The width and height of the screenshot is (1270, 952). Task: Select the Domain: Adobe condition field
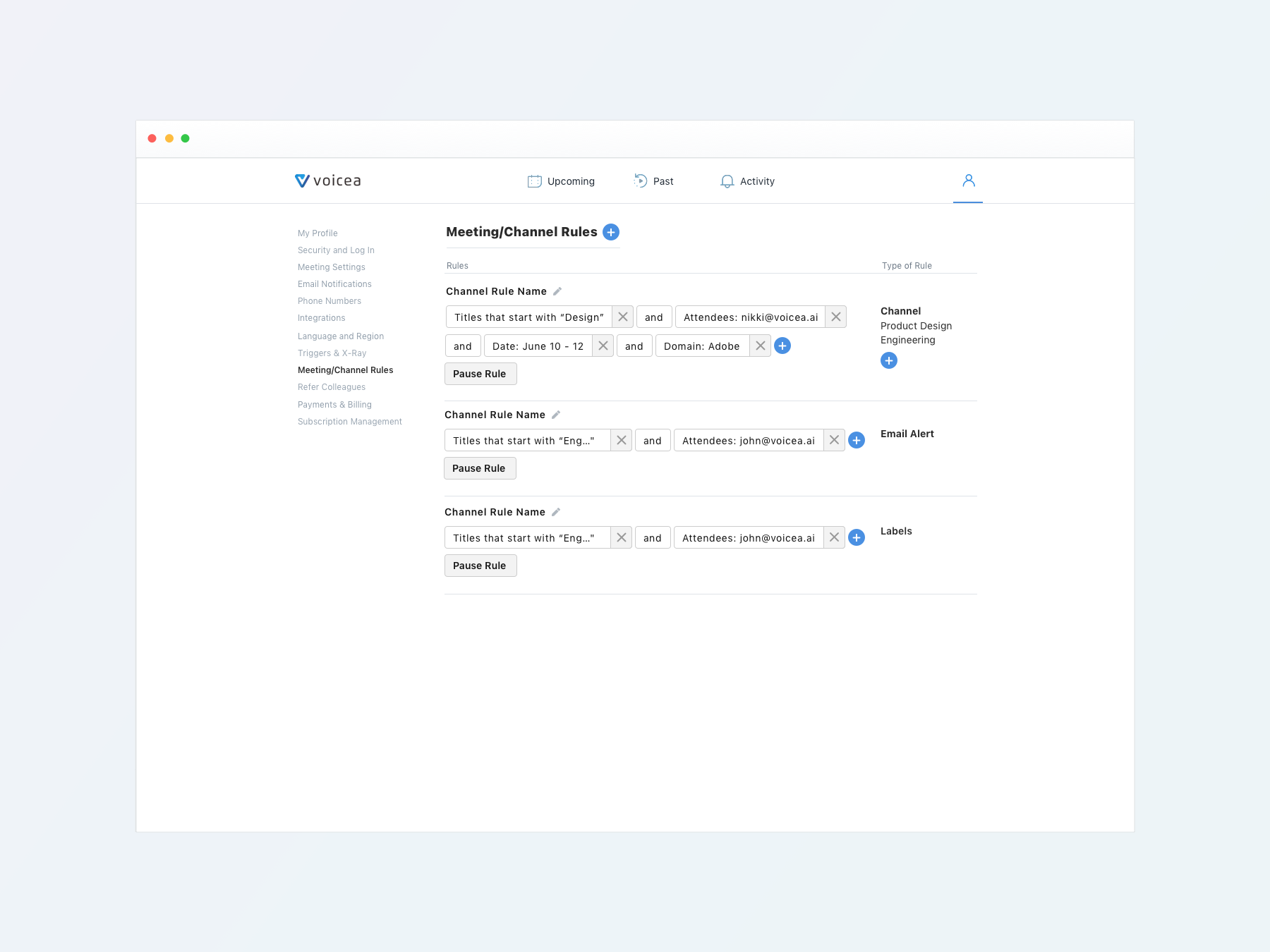coord(702,346)
